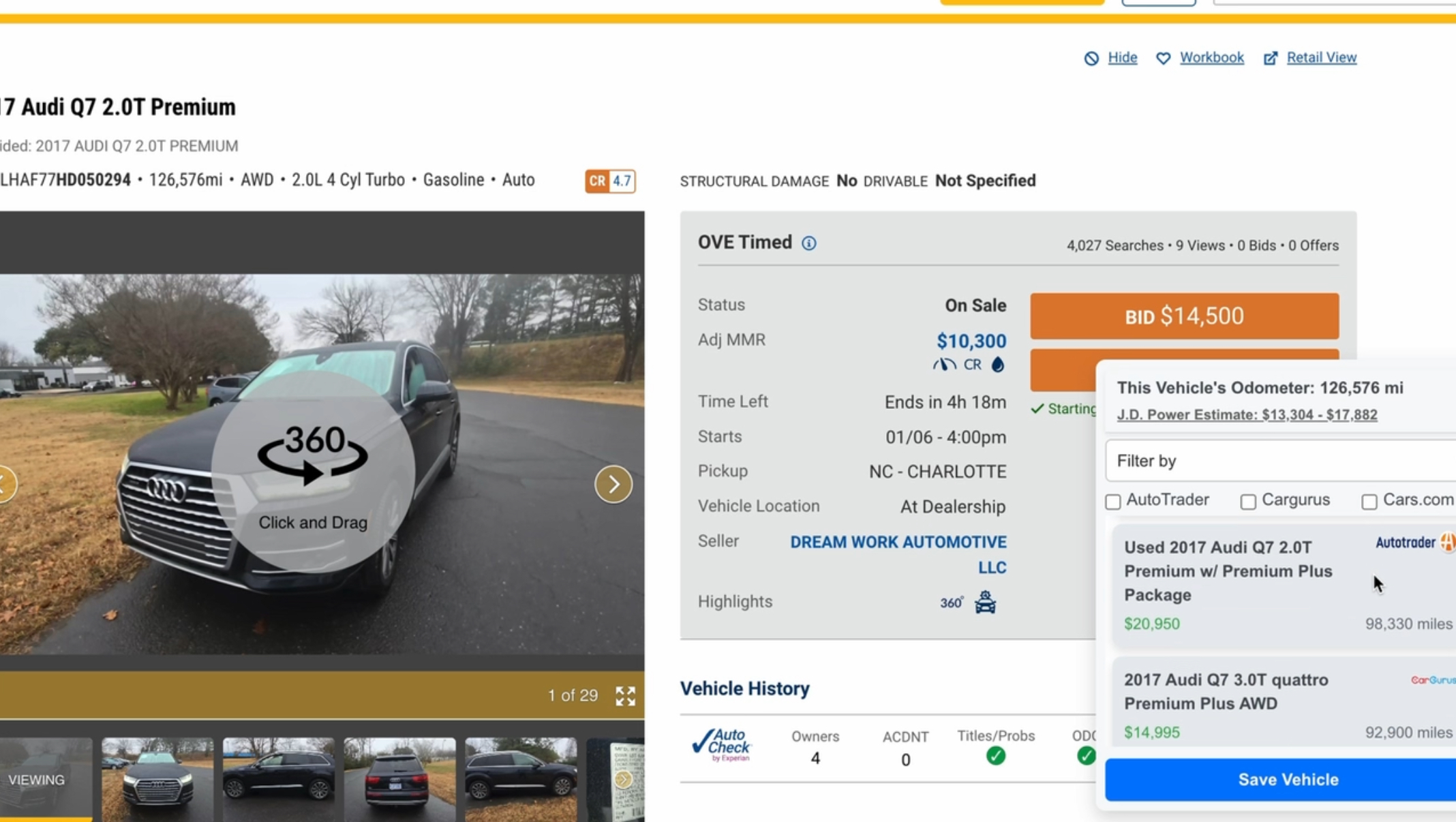Open fullscreen photo view icon
1456x822 pixels.
pos(625,696)
